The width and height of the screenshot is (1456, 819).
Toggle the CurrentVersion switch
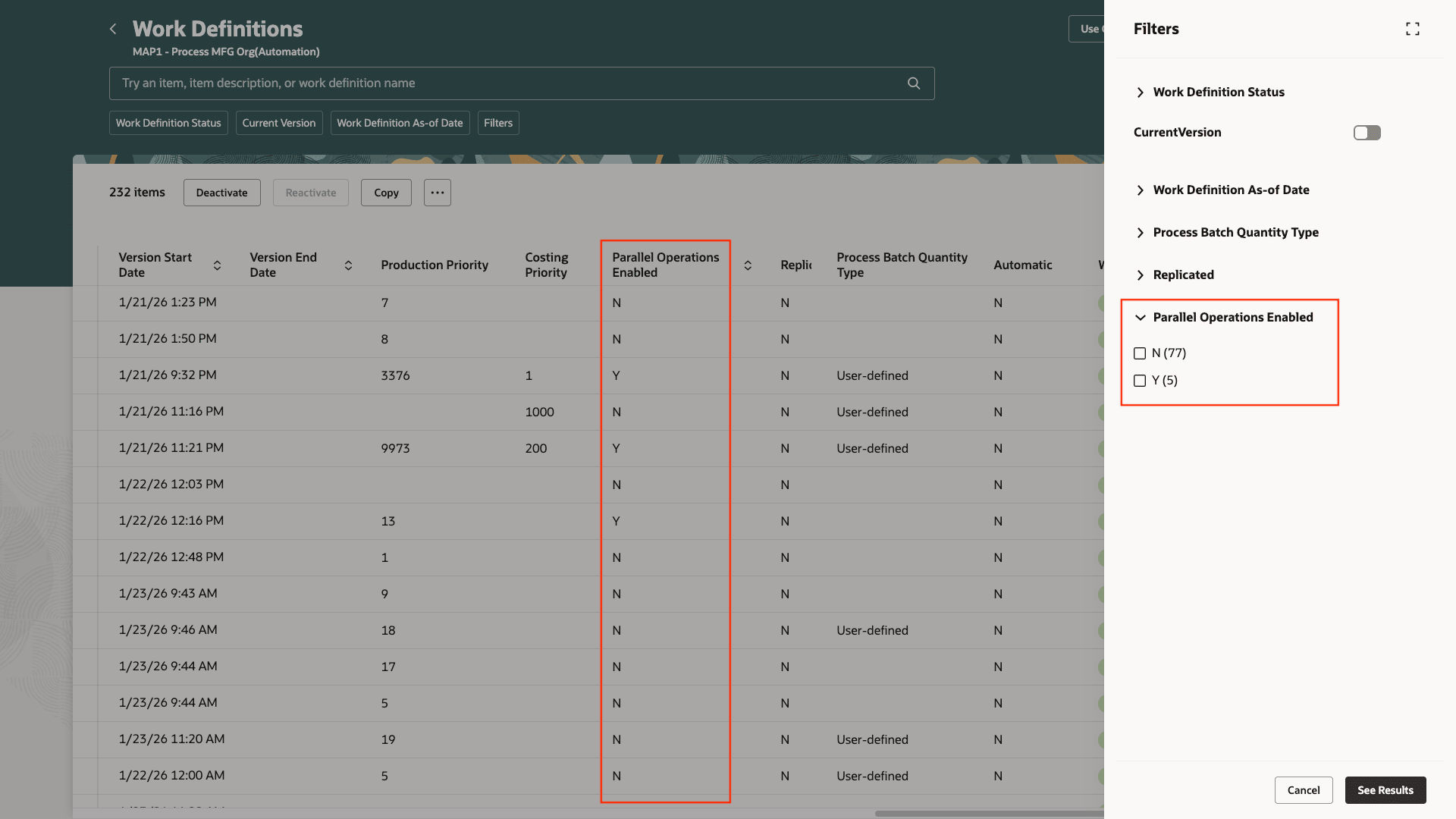1367,133
